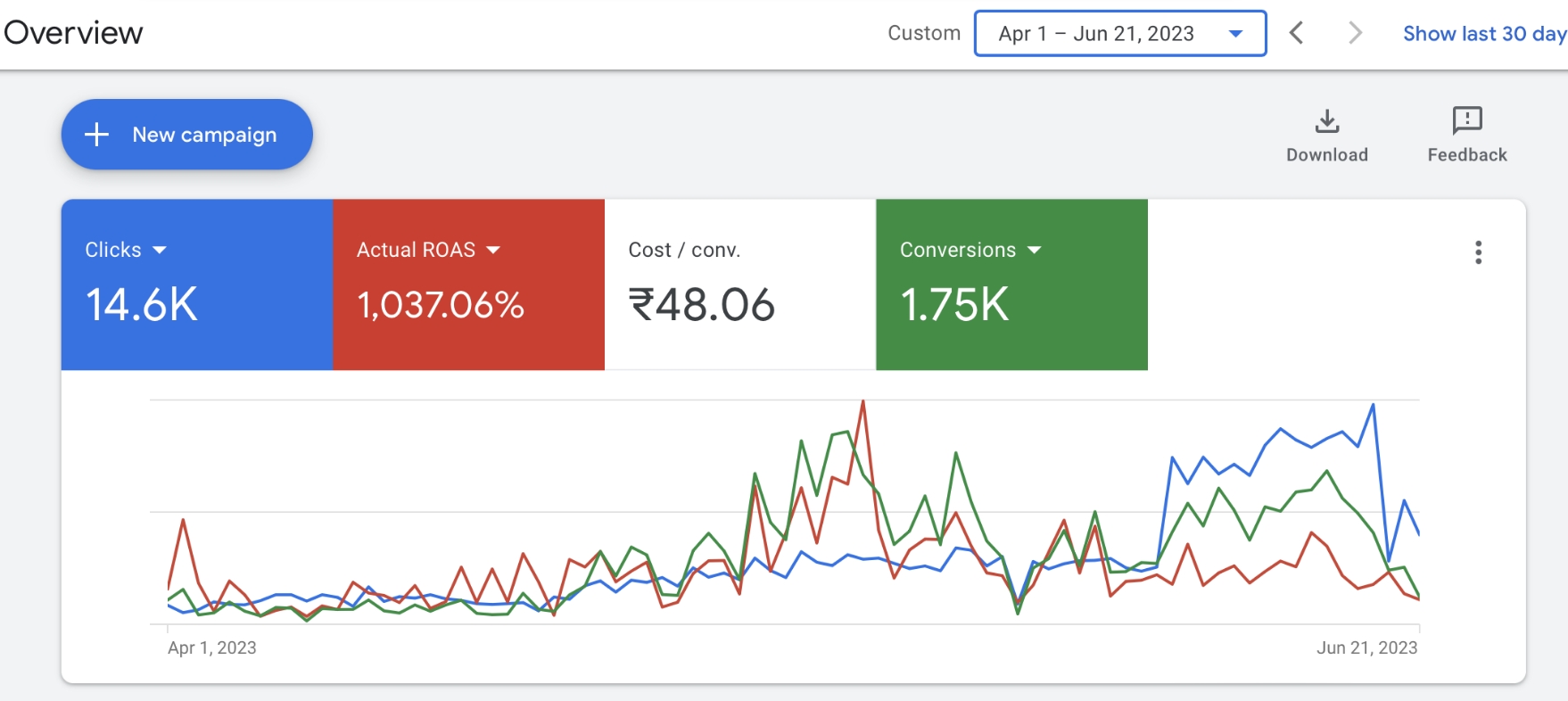Expand the Clicks metric dropdown arrow
1568x701 pixels.
[x=160, y=251]
